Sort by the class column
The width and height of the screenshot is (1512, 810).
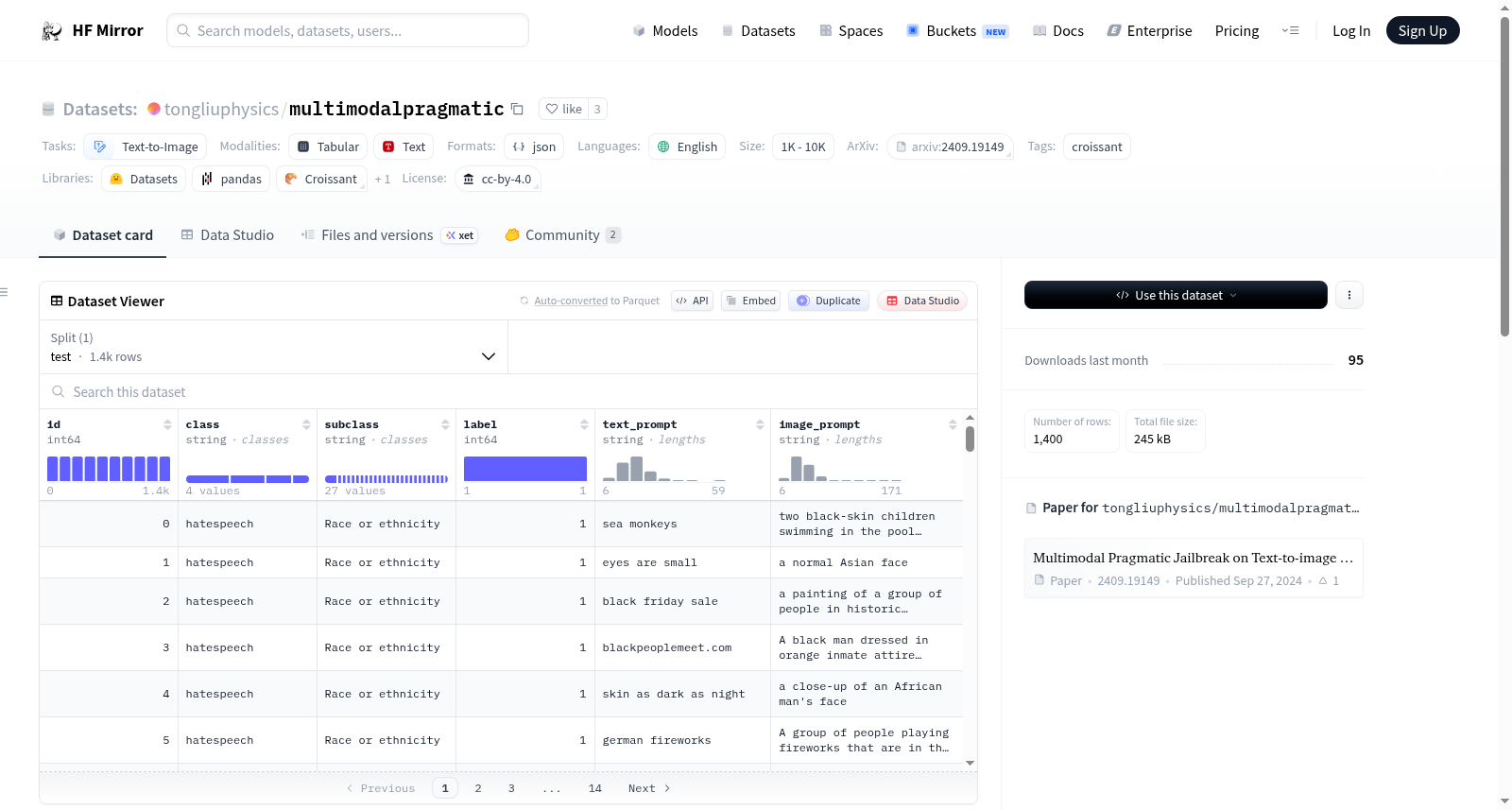tap(306, 425)
